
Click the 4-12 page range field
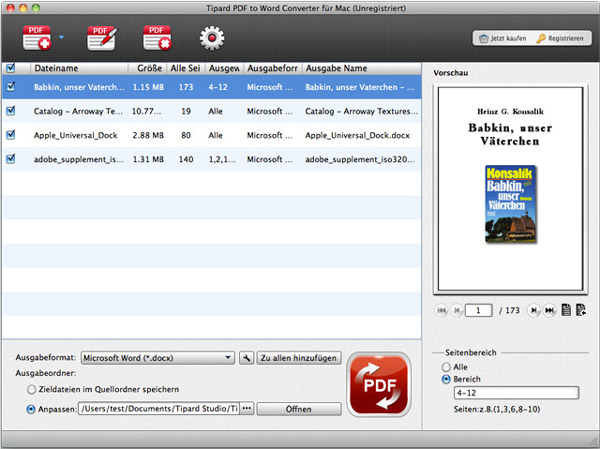[x=516, y=393]
